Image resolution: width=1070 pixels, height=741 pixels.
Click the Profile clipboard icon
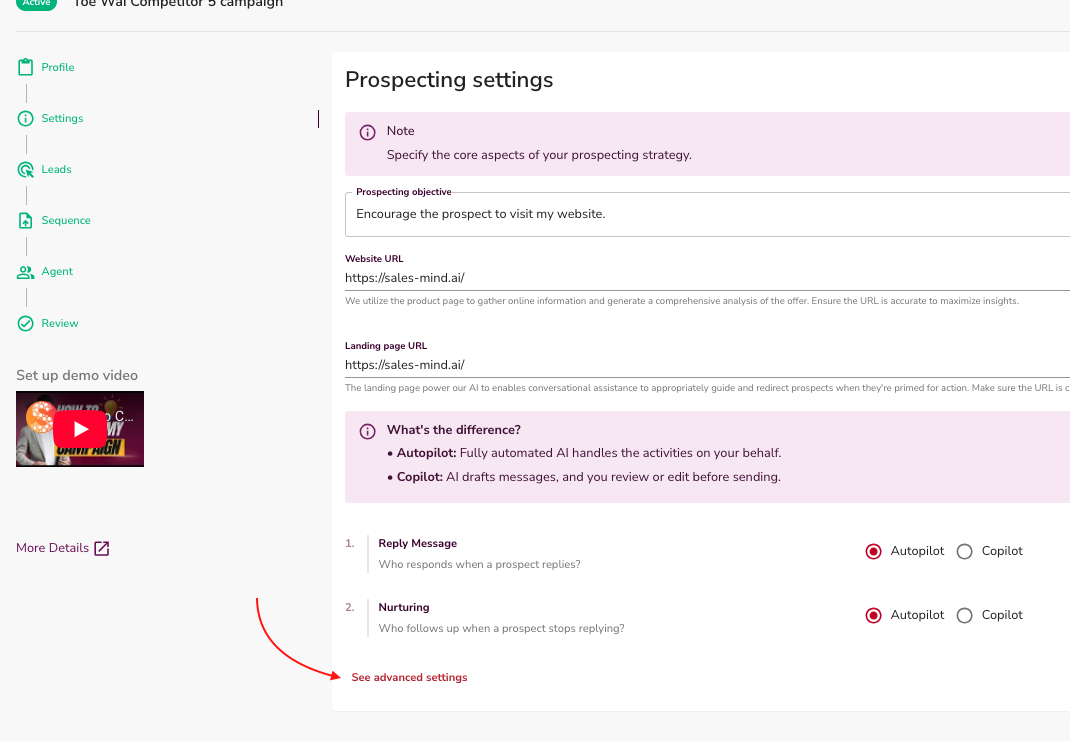26,68
